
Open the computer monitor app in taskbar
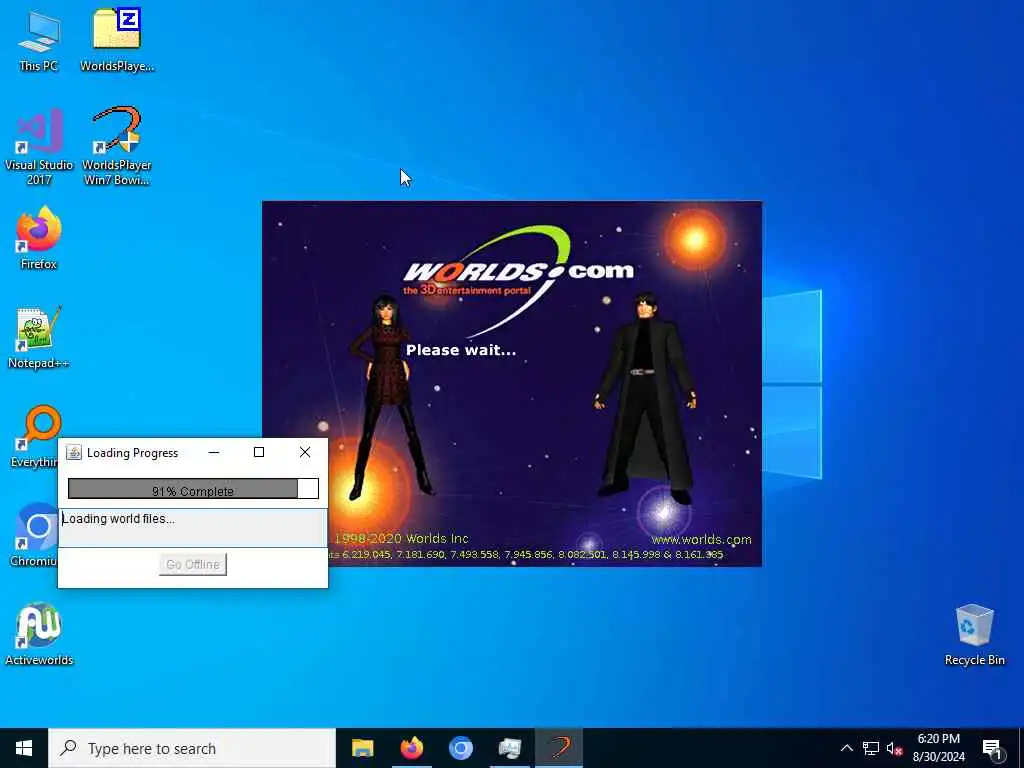[x=509, y=748]
